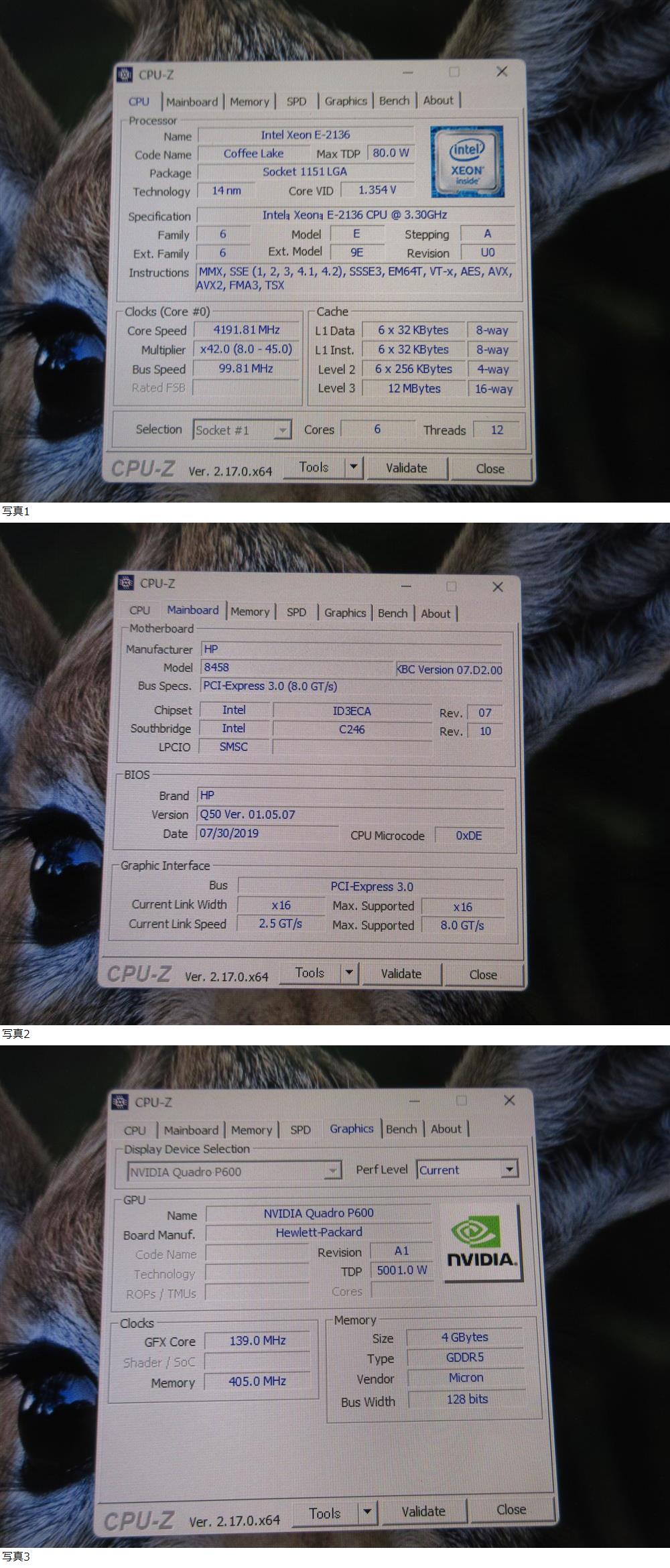
Task: Select the Bench tab in the Graphics window
Action: 401,1129
